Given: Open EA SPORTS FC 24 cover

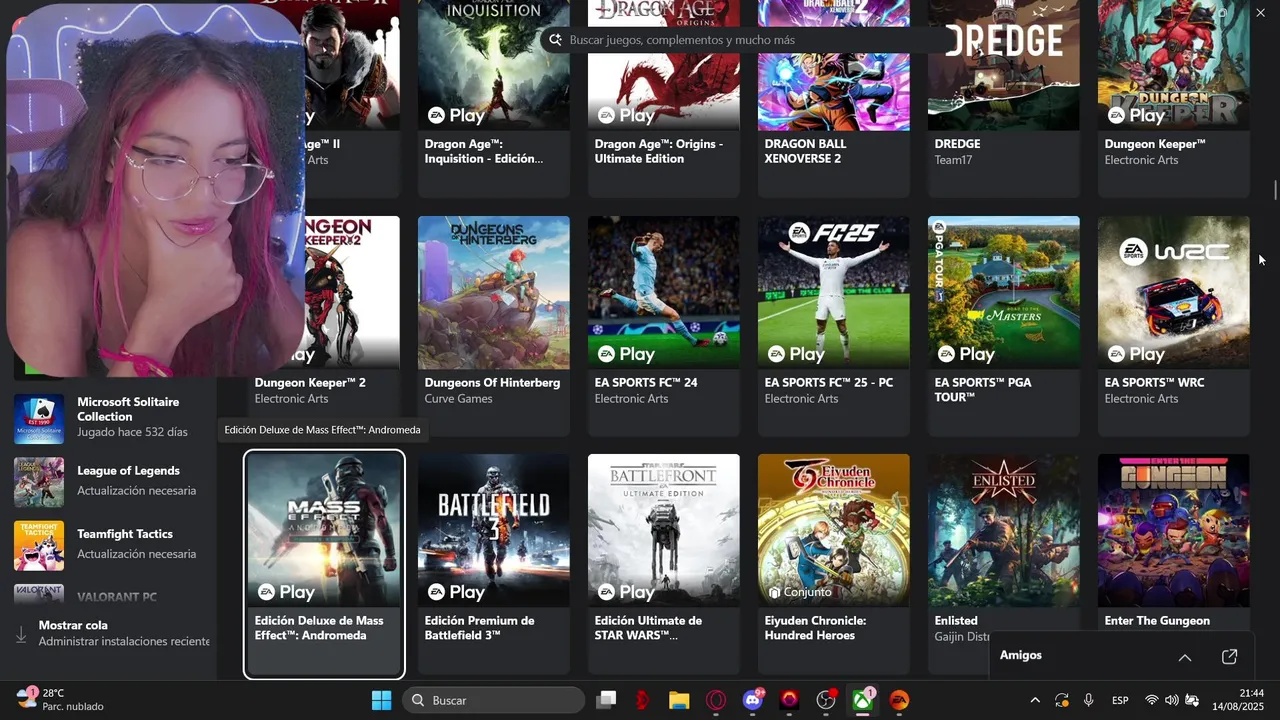Looking at the screenshot, I should click(x=664, y=292).
